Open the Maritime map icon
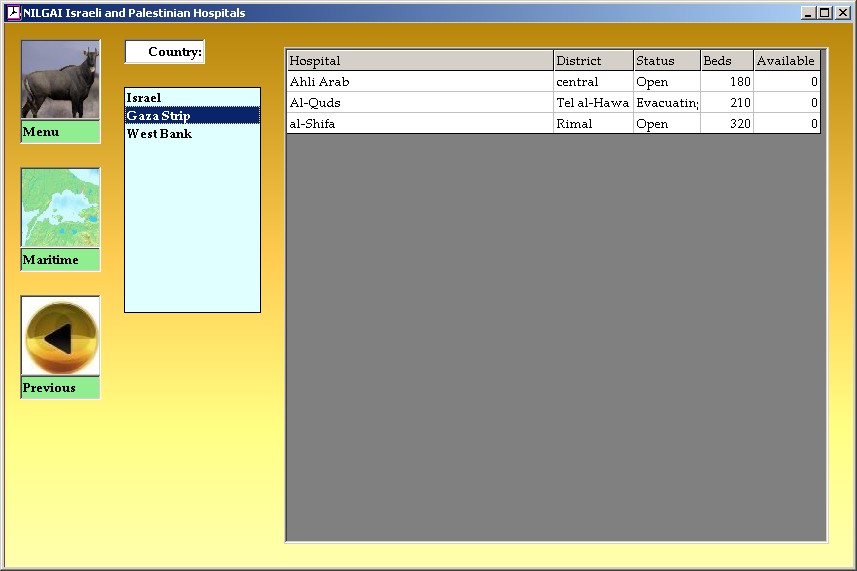 tap(60, 208)
